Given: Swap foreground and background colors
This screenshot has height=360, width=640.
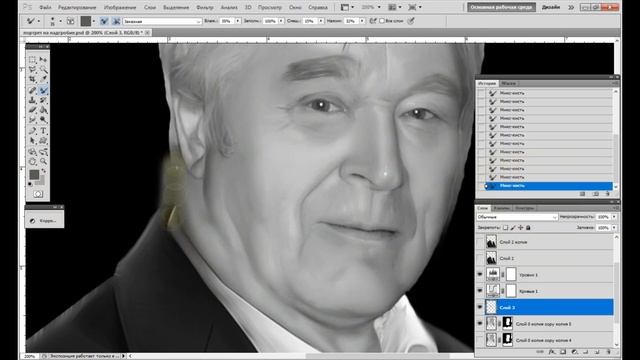Looking at the screenshot, I should pyautogui.click(x=43, y=171).
